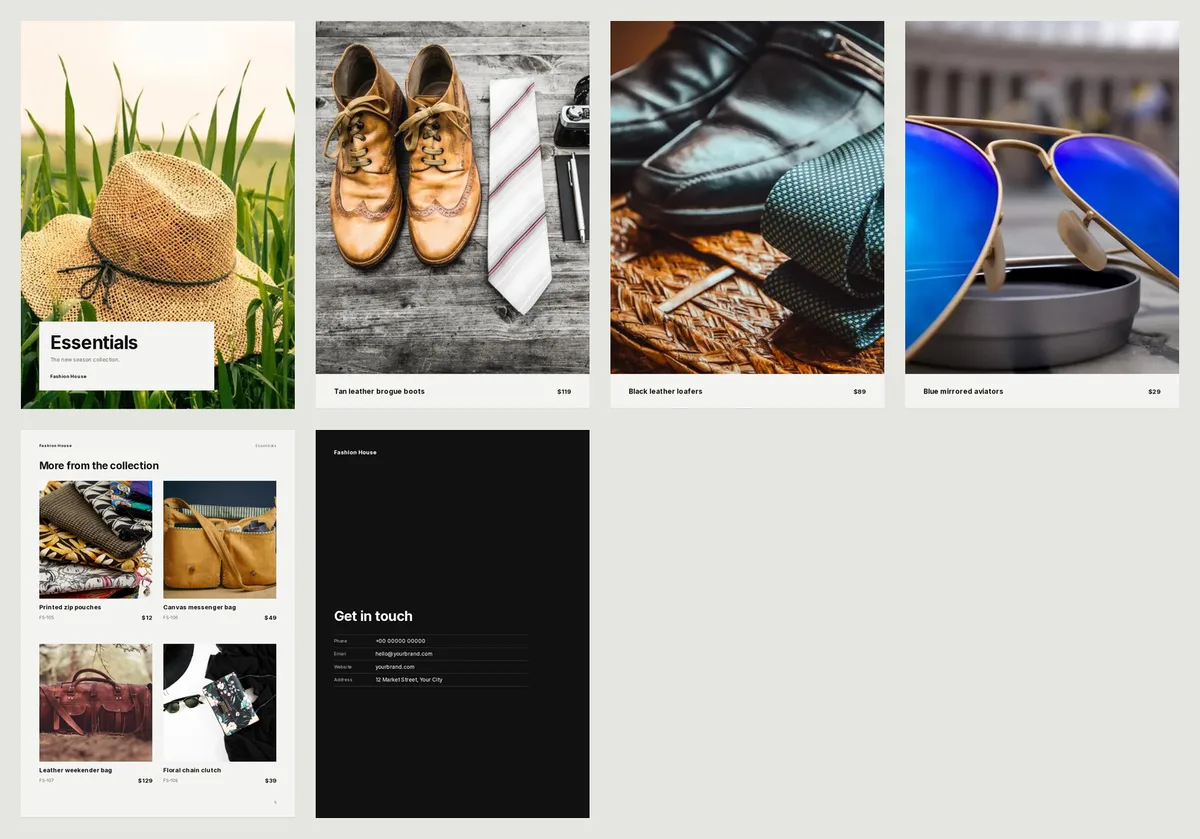Image resolution: width=1200 pixels, height=839 pixels.
Task: Click the "More from the collection" heading
Action: pyautogui.click(x=99, y=466)
